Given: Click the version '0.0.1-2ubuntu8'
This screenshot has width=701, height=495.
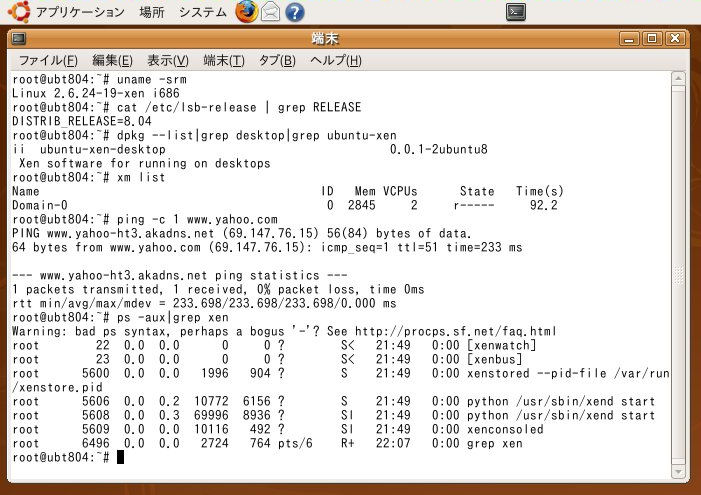Looking at the screenshot, I should point(439,149).
